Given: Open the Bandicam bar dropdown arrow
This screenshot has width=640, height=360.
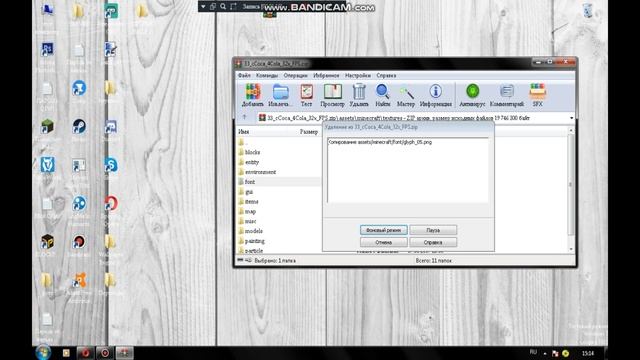Looking at the screenshot, I should pos(203,7).
